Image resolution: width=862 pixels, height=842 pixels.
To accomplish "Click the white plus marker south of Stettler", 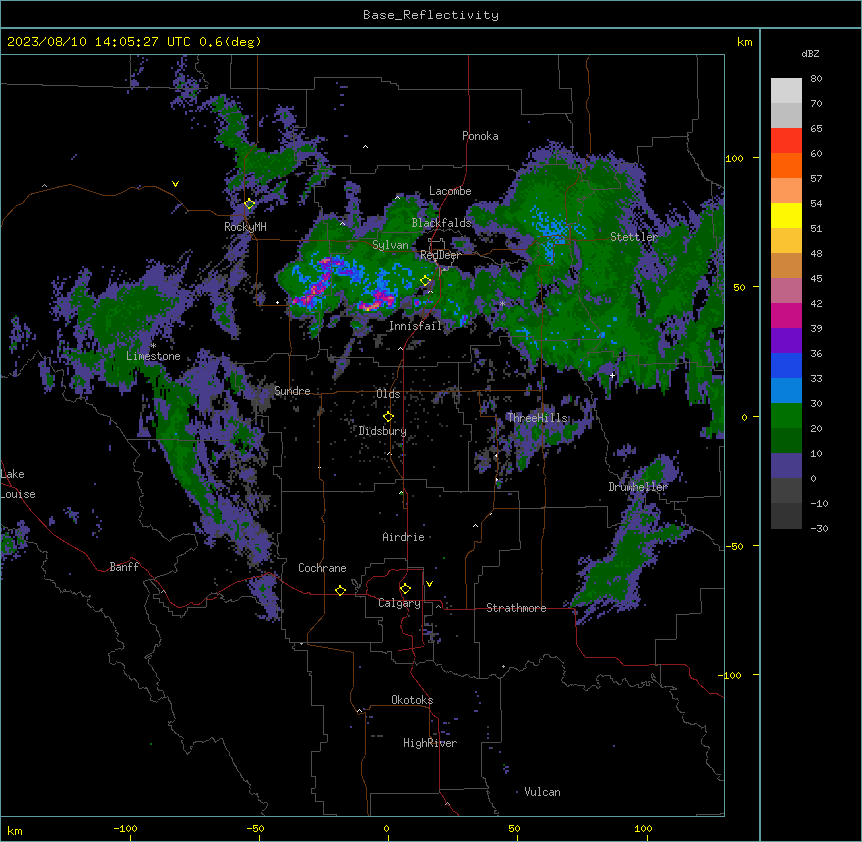I will point(612,375).
